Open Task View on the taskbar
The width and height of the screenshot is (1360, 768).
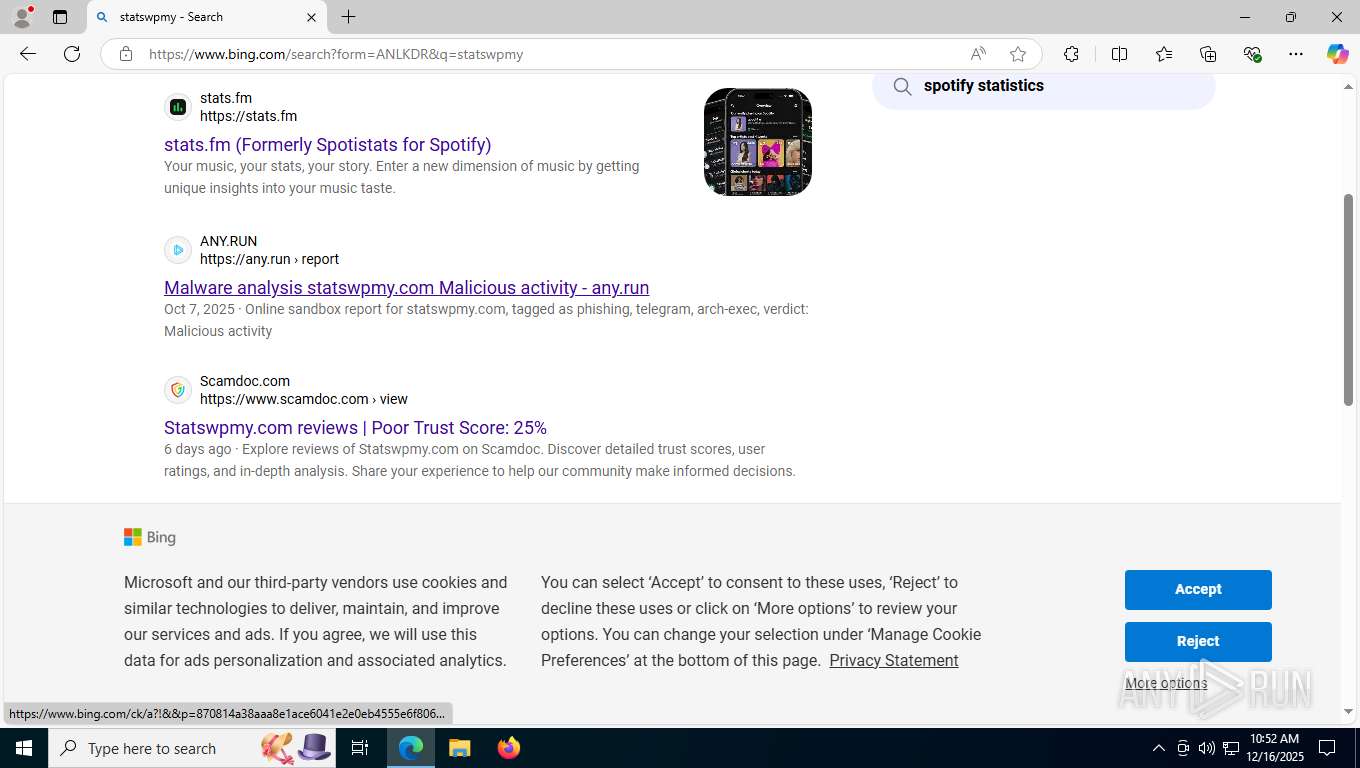(x=360, y=748)
